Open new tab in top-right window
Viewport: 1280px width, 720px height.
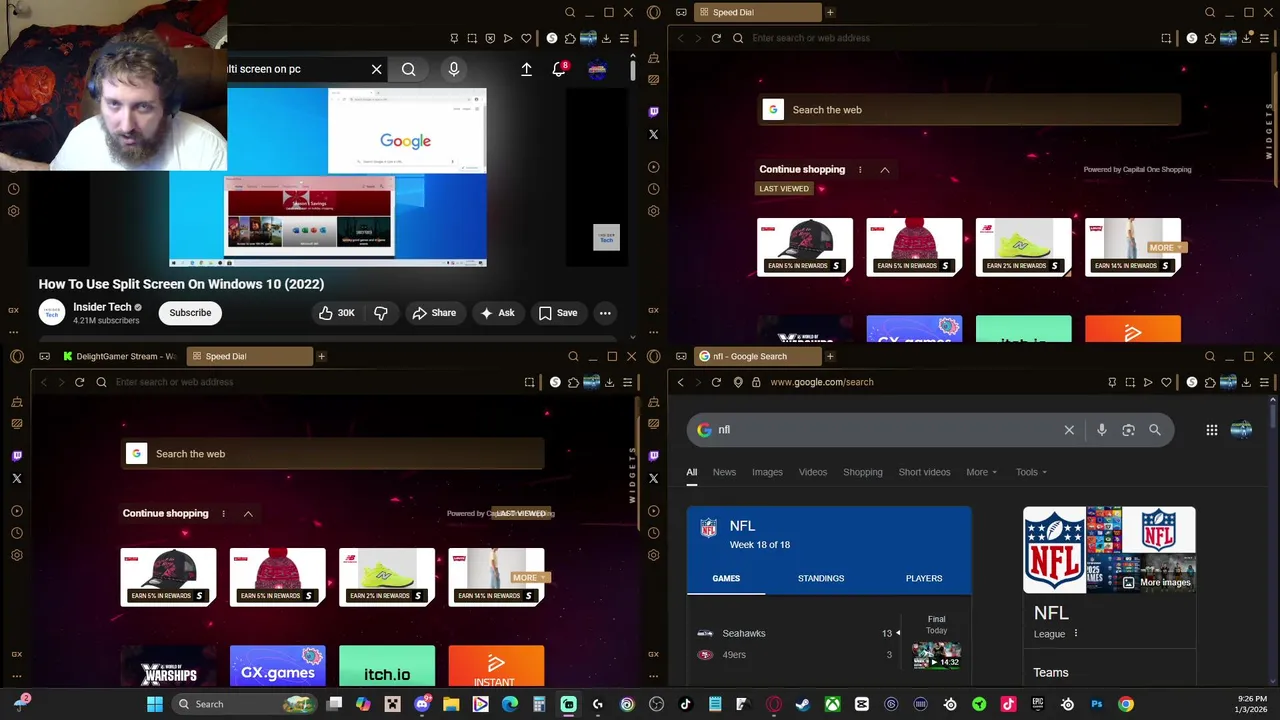830,12
